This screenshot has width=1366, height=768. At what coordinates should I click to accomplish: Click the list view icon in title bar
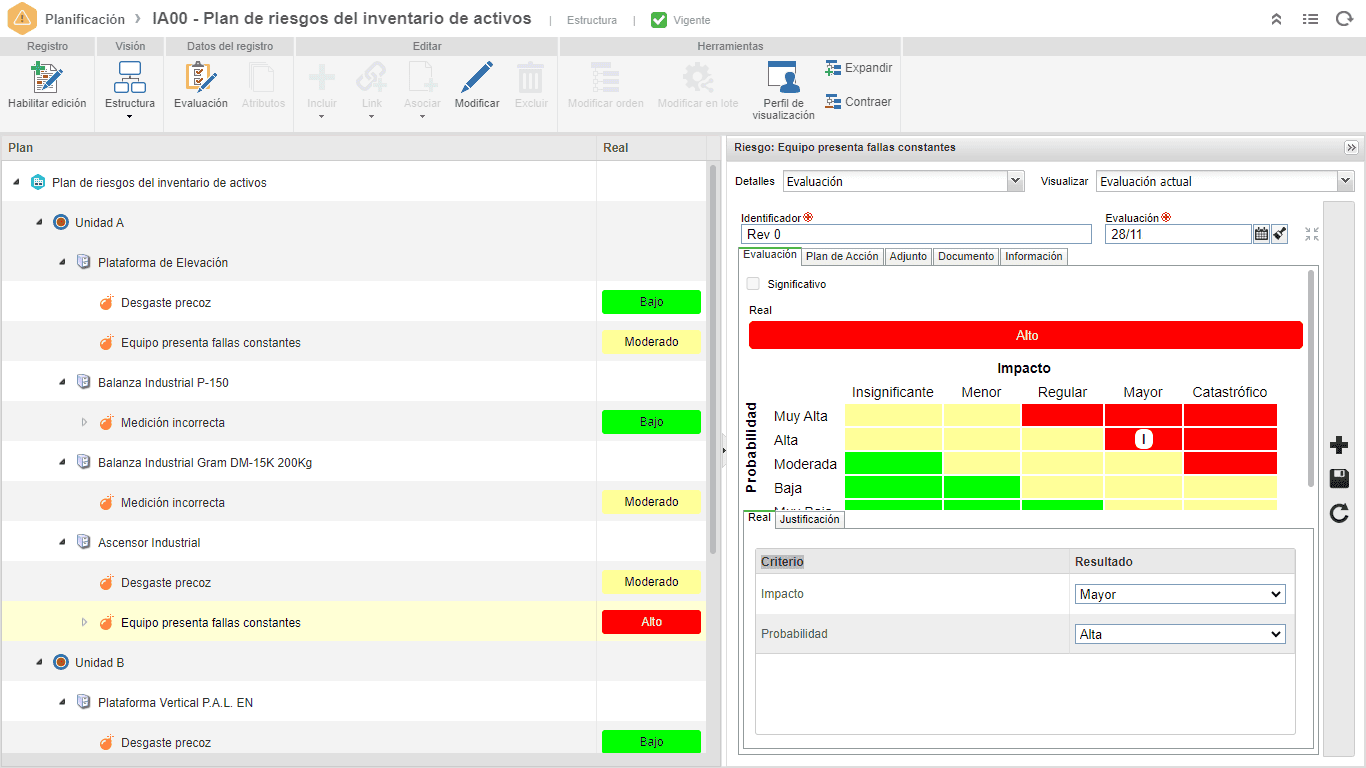click(1310, 19)
